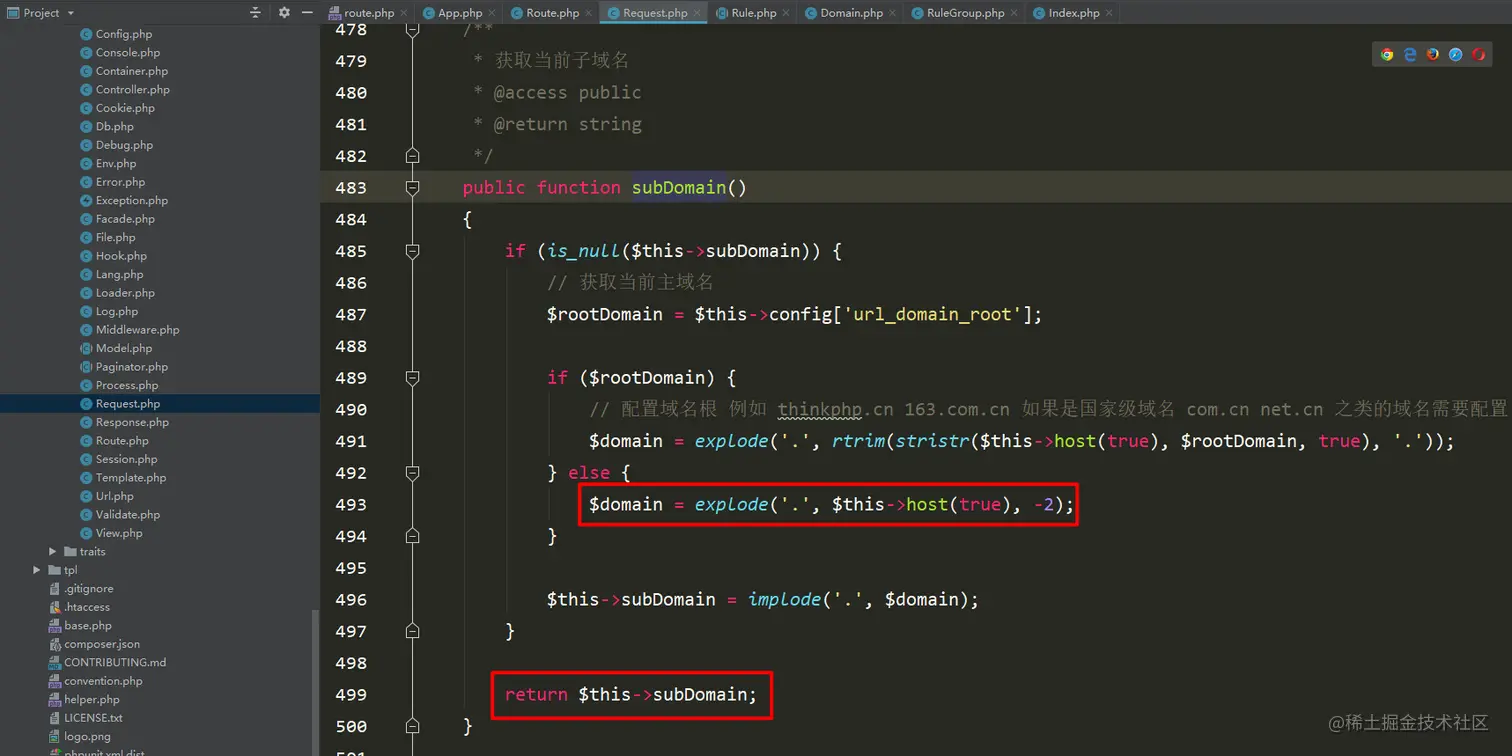The height and width of the screenshot is (756, 1512).
Task: Select Request.php in project tree
Action: [x=128, y=404]
